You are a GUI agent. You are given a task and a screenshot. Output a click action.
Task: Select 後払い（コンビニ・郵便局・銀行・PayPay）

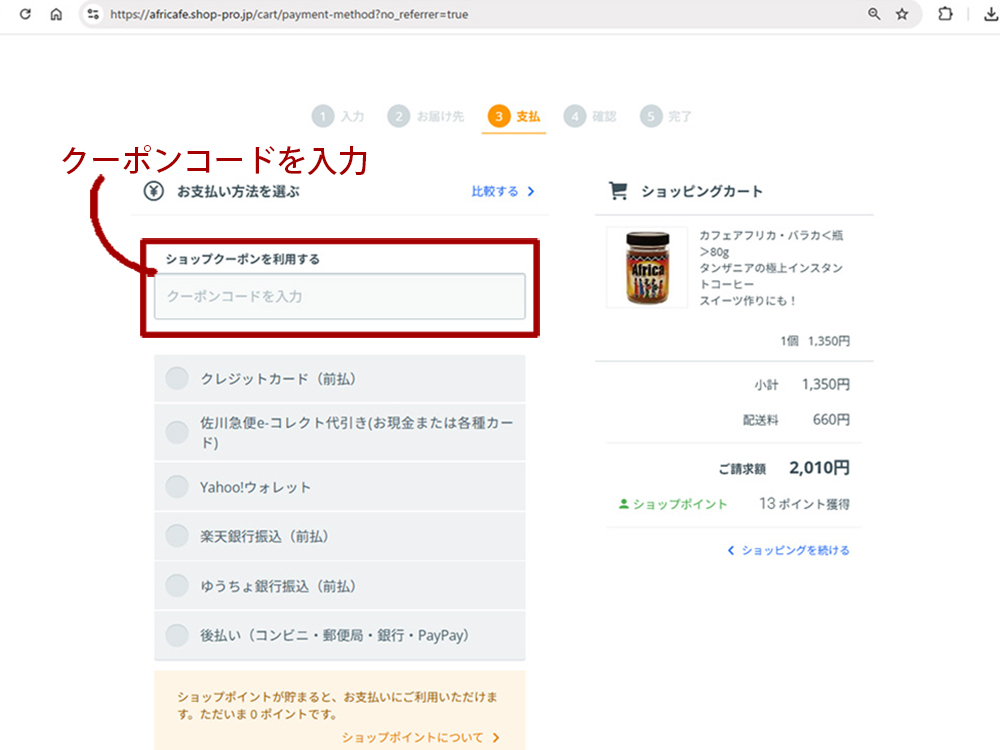(x=177, y=635)
